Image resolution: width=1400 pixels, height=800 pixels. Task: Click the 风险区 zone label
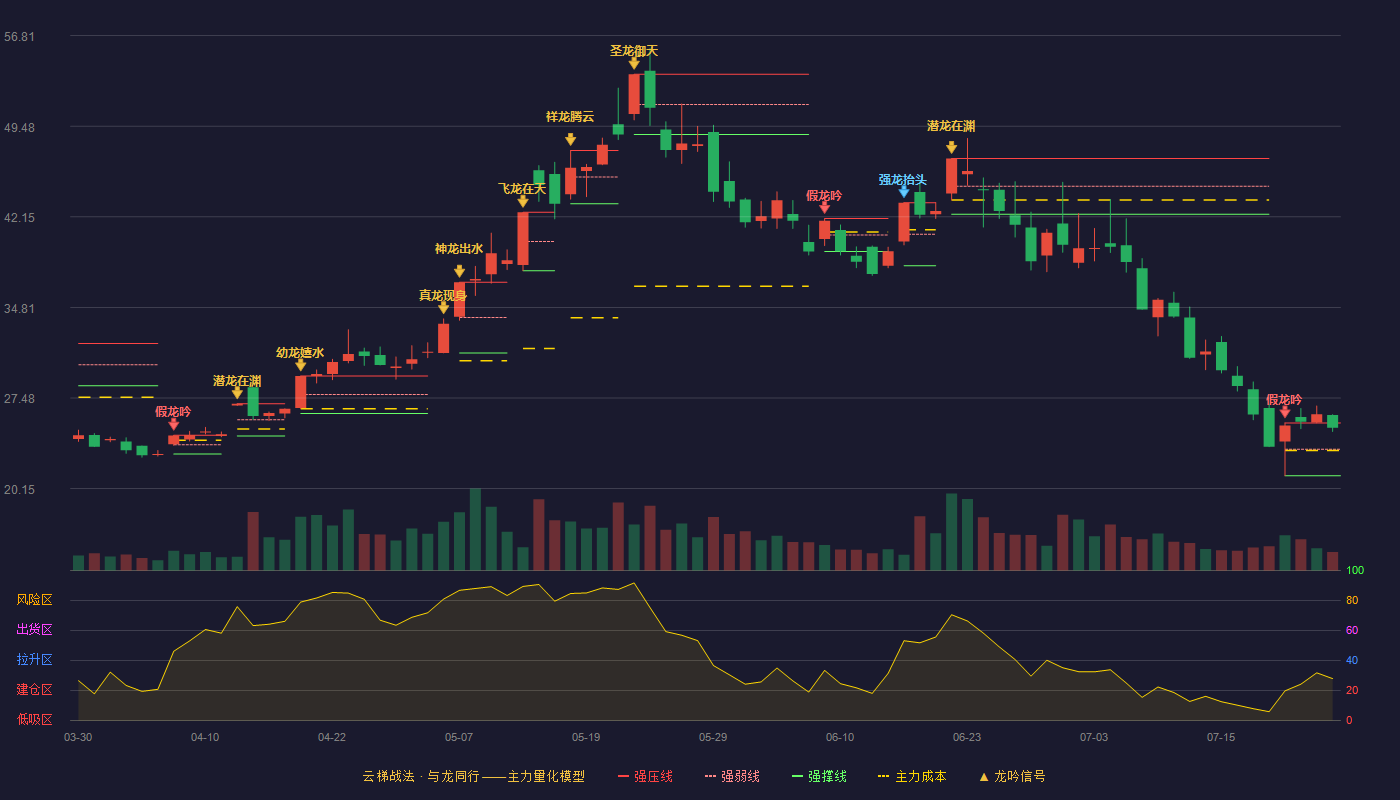pyautogui.click(x=34, y=600)
